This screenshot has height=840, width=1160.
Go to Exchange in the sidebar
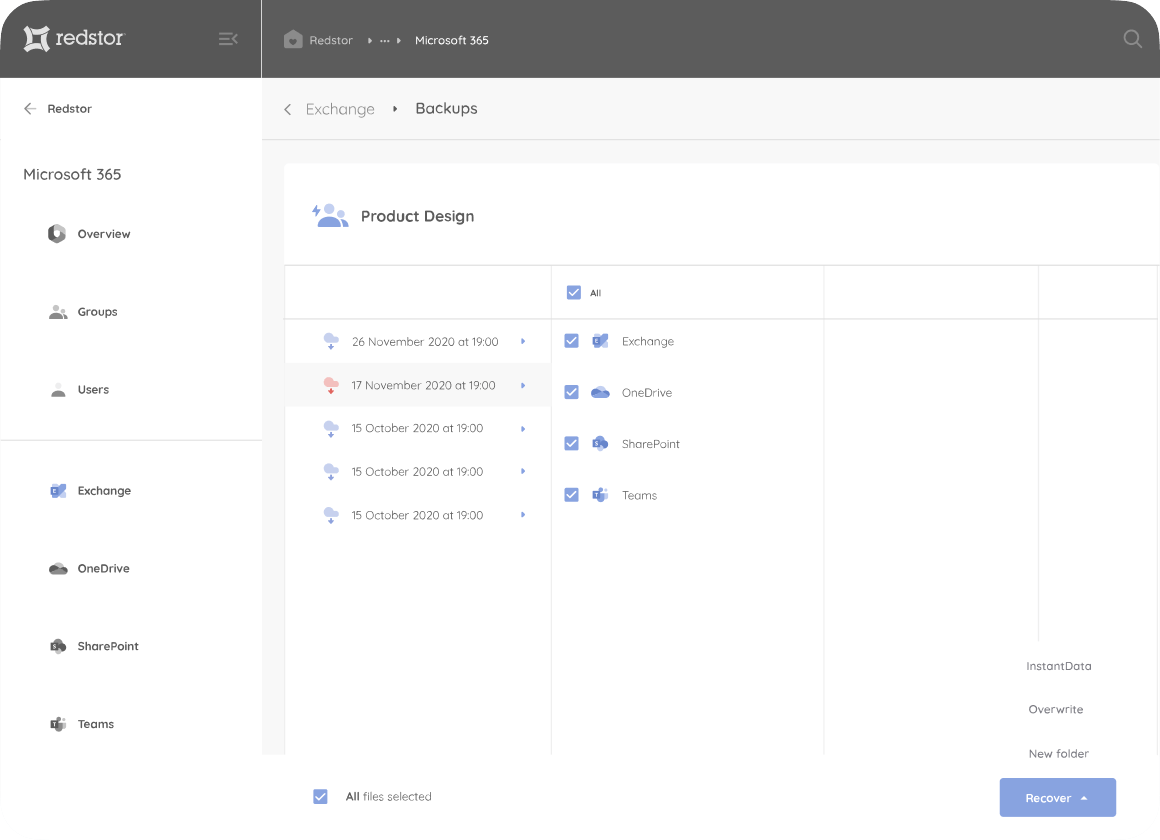pyautogui.click(x=104, y=491)
